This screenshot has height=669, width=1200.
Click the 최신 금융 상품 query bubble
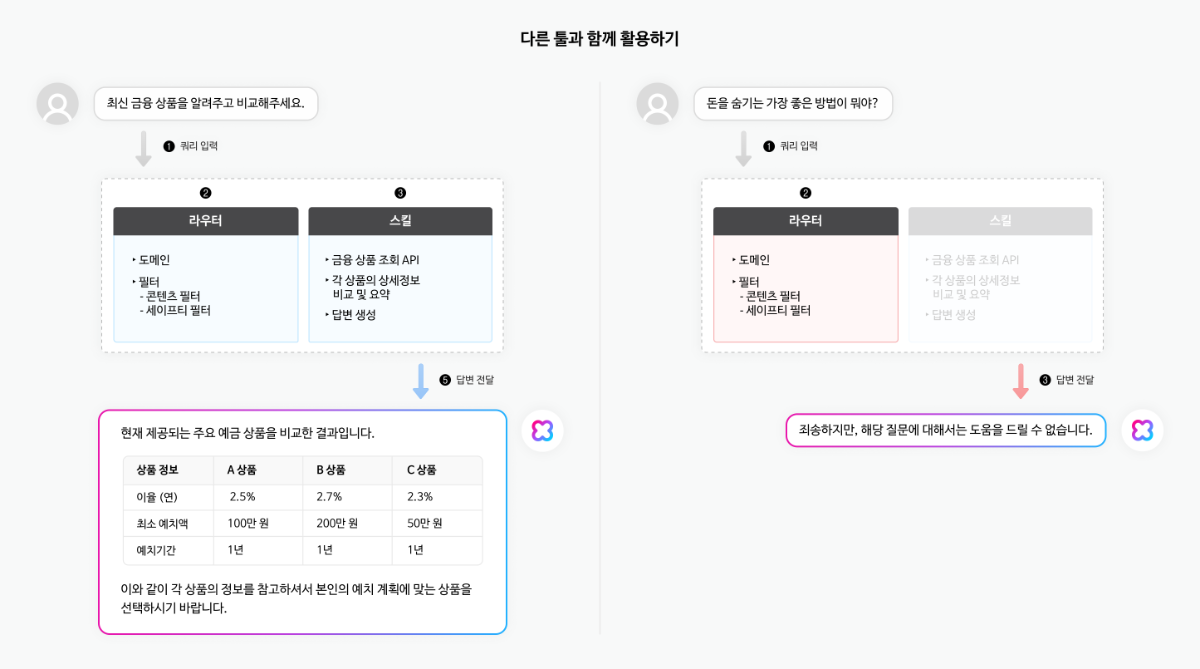(206, 103)
